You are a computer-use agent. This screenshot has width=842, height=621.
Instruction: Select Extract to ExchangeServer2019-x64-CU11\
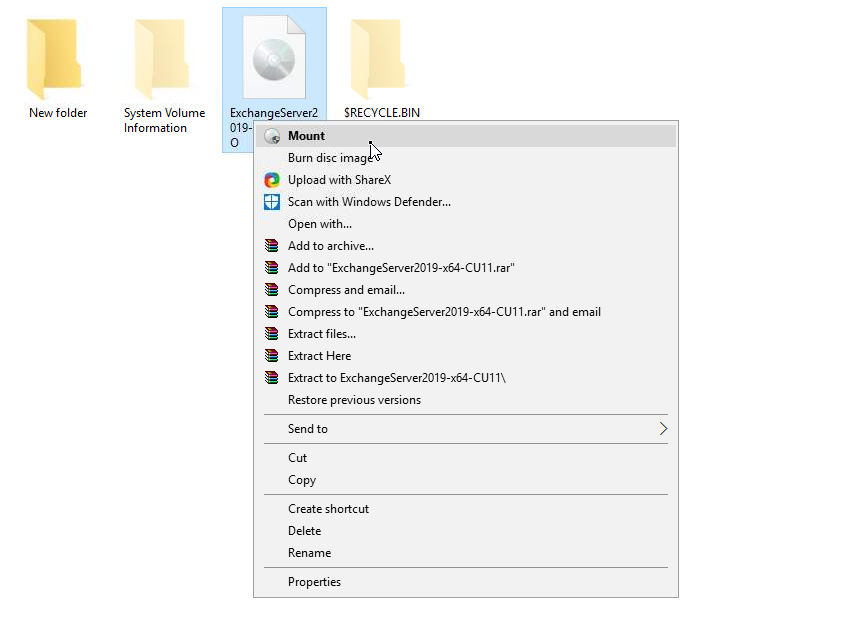466,378
